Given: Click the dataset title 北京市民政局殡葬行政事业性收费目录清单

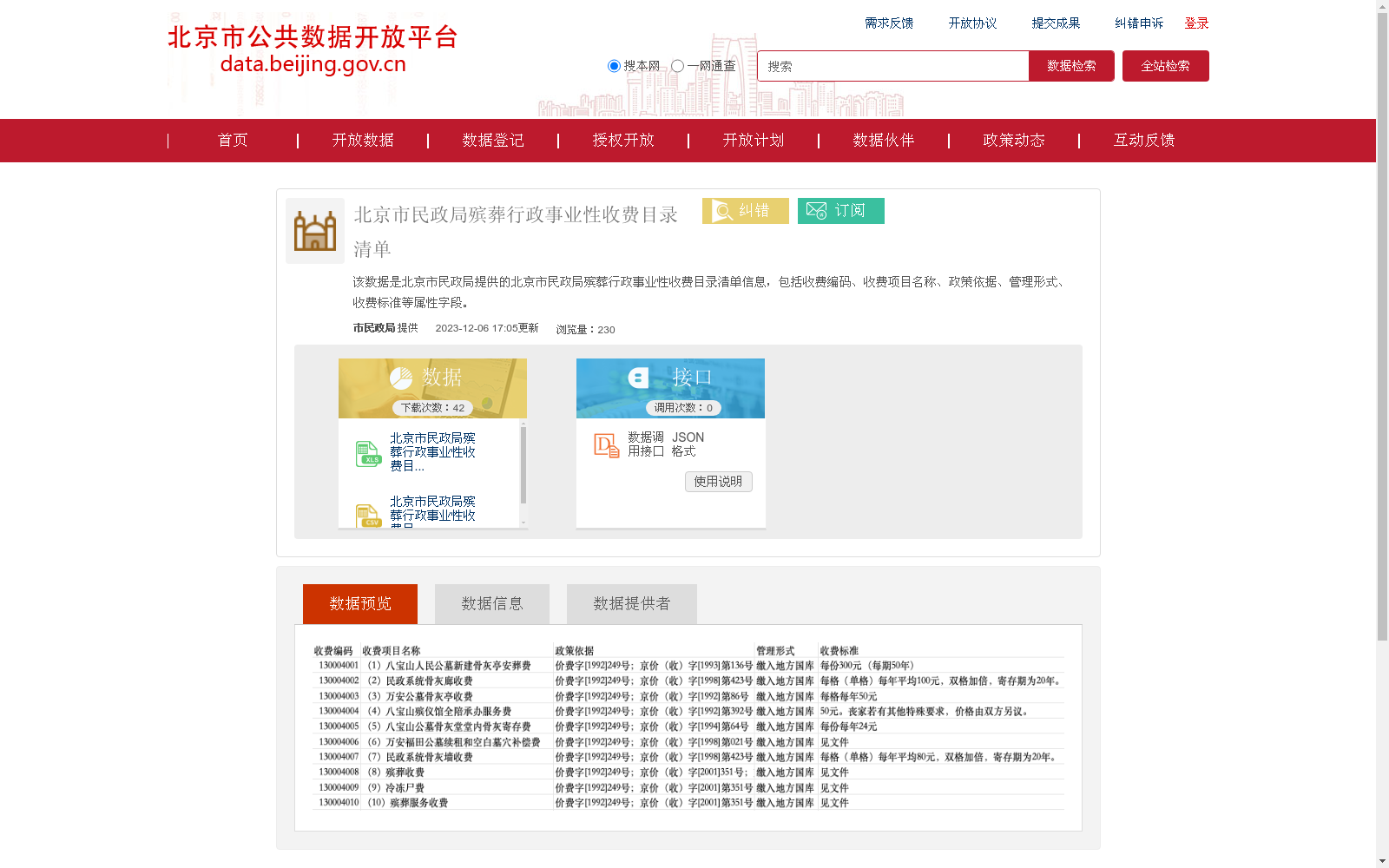Looking at the screenshot, I should point(516,232).
